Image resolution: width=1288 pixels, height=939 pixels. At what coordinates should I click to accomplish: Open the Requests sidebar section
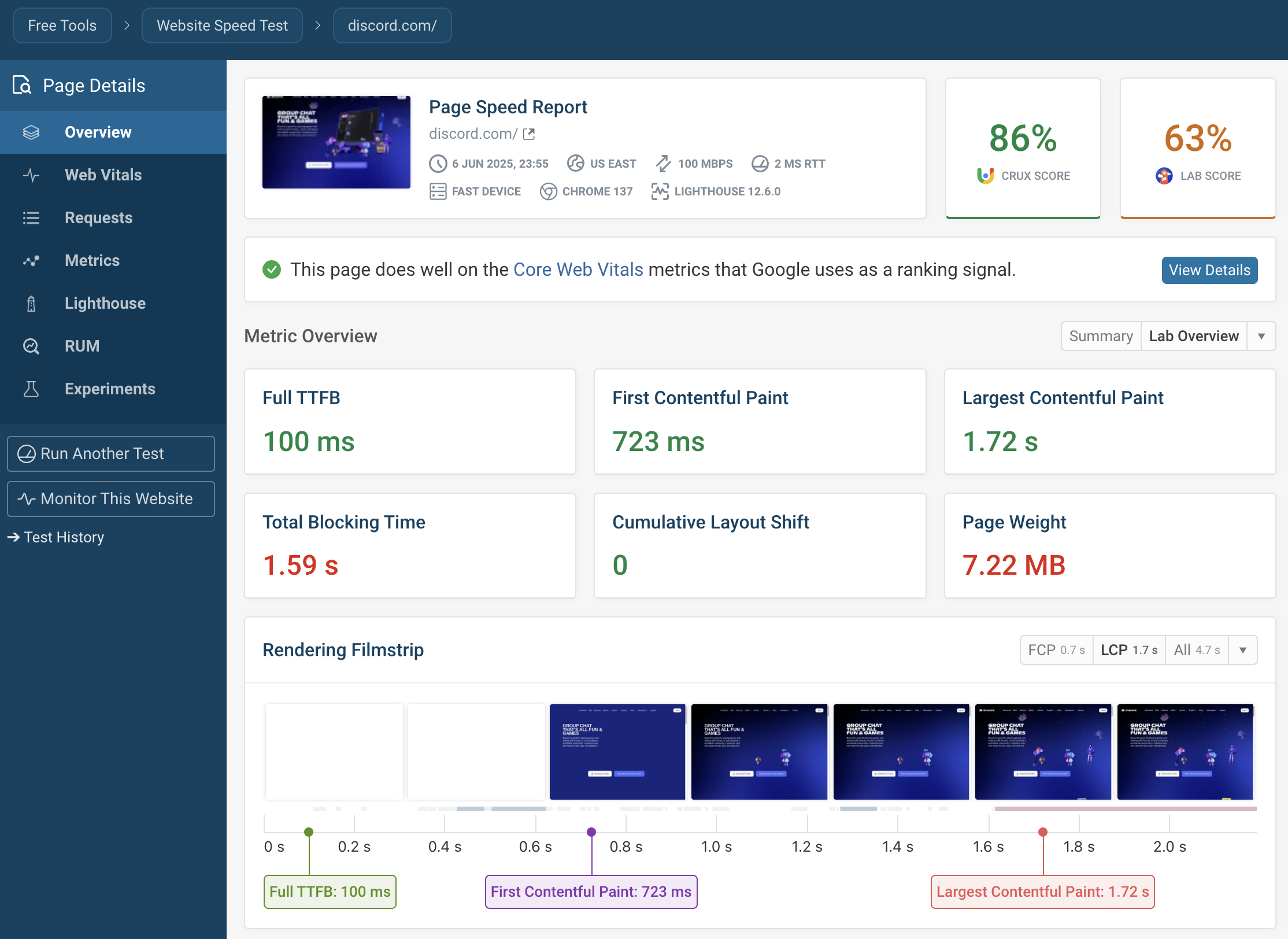point(113,218)
